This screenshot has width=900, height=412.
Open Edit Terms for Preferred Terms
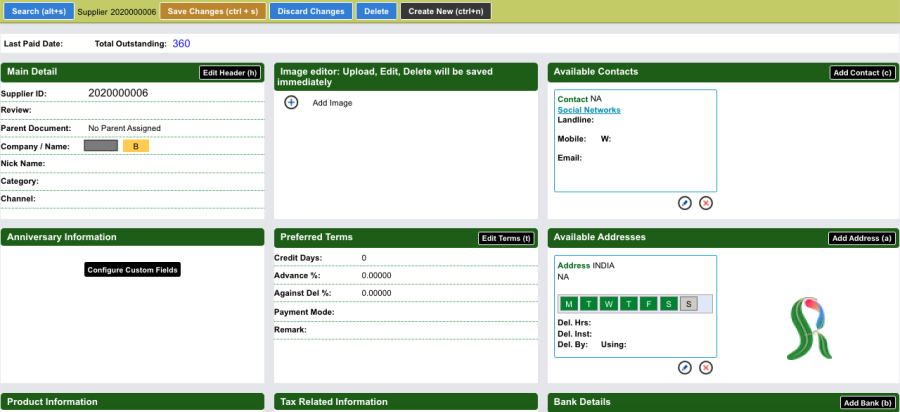[x=506, y=238]
